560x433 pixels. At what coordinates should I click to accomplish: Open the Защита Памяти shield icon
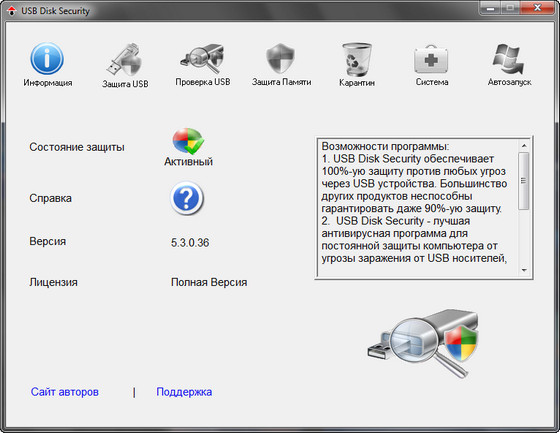[x=280, y=59]
